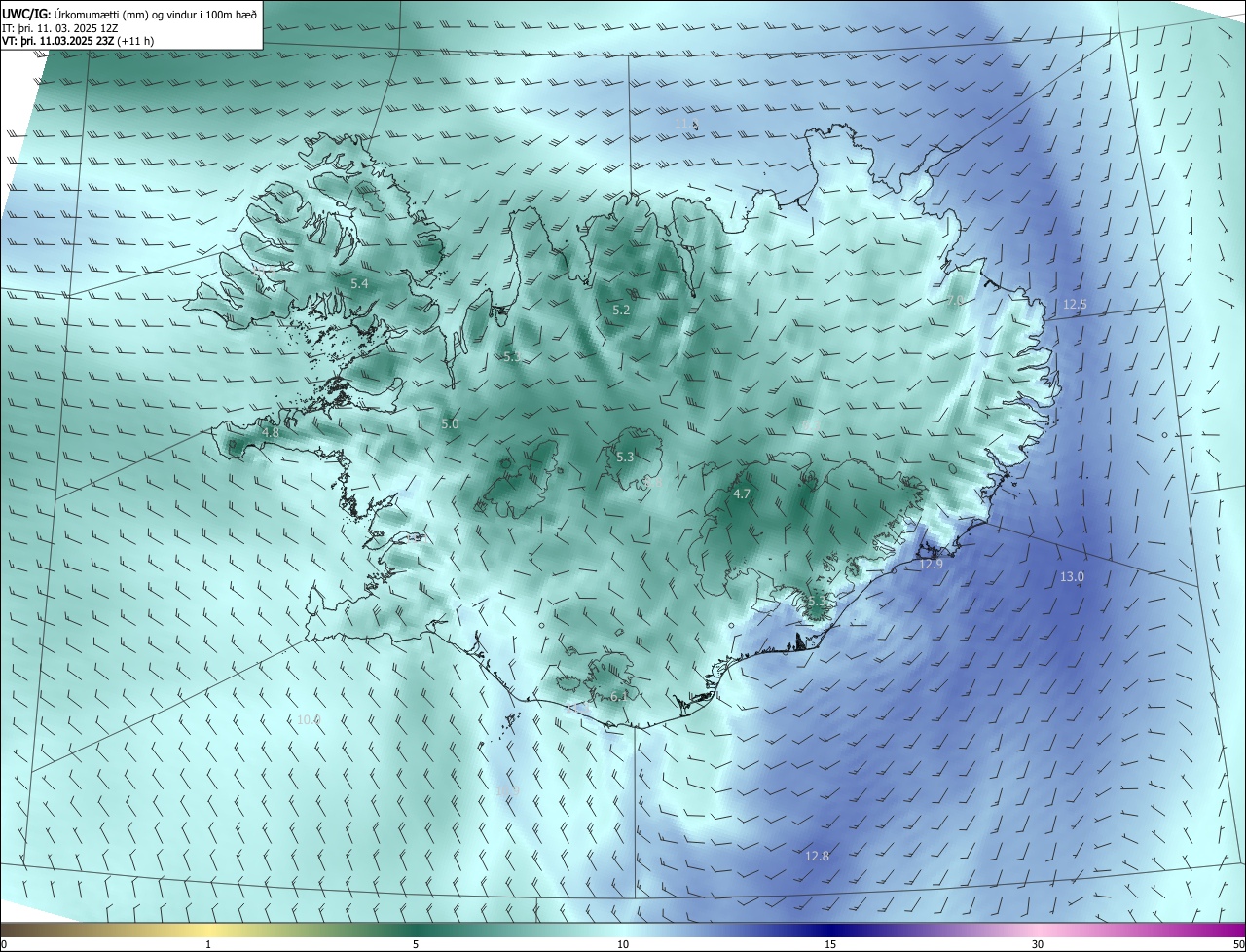Click the 12.9 value label at the southeast coast
Viewport: 1246px width, 952px height.
pyautogui.click(x=932, y=564)
